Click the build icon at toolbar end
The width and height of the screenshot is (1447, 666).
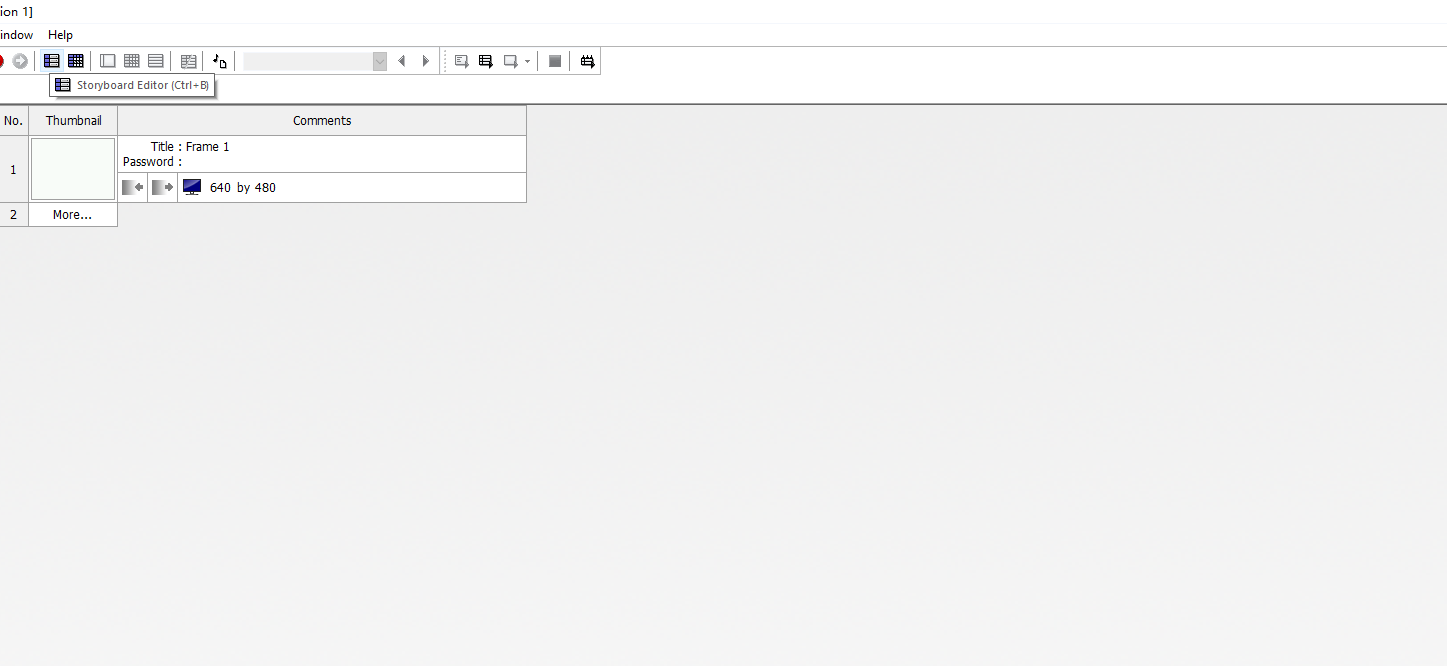click(588, 61)
